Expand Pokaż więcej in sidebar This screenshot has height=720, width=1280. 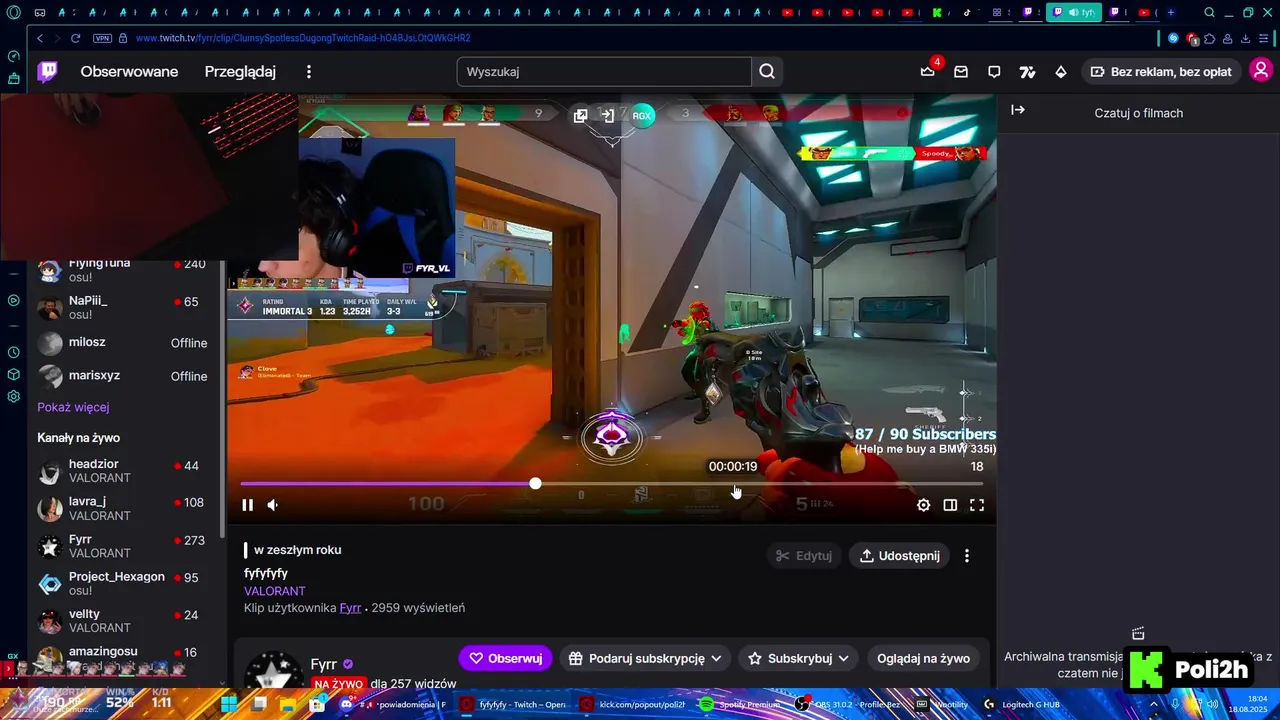[x=73, y=407]
